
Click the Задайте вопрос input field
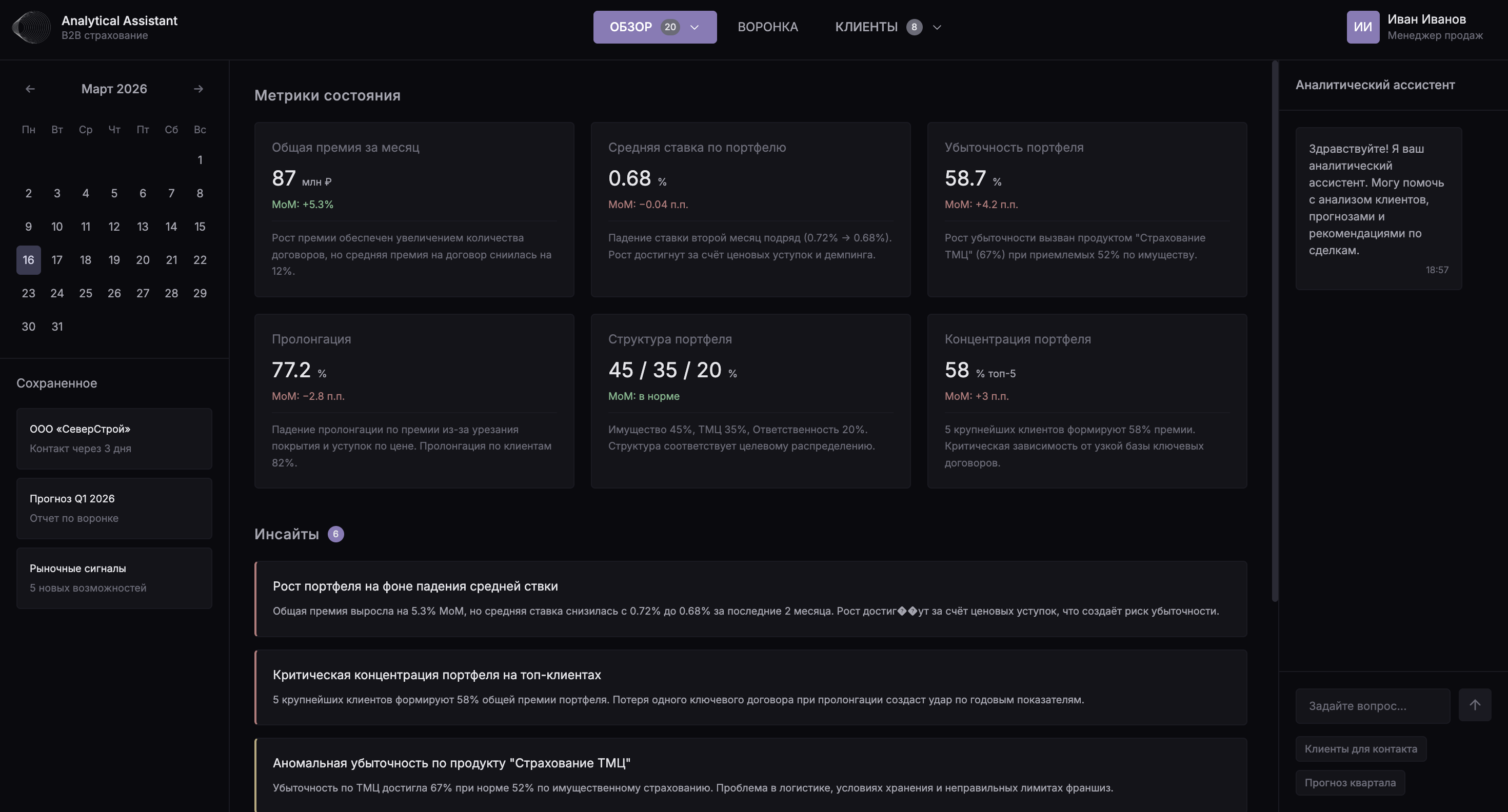1372,705
